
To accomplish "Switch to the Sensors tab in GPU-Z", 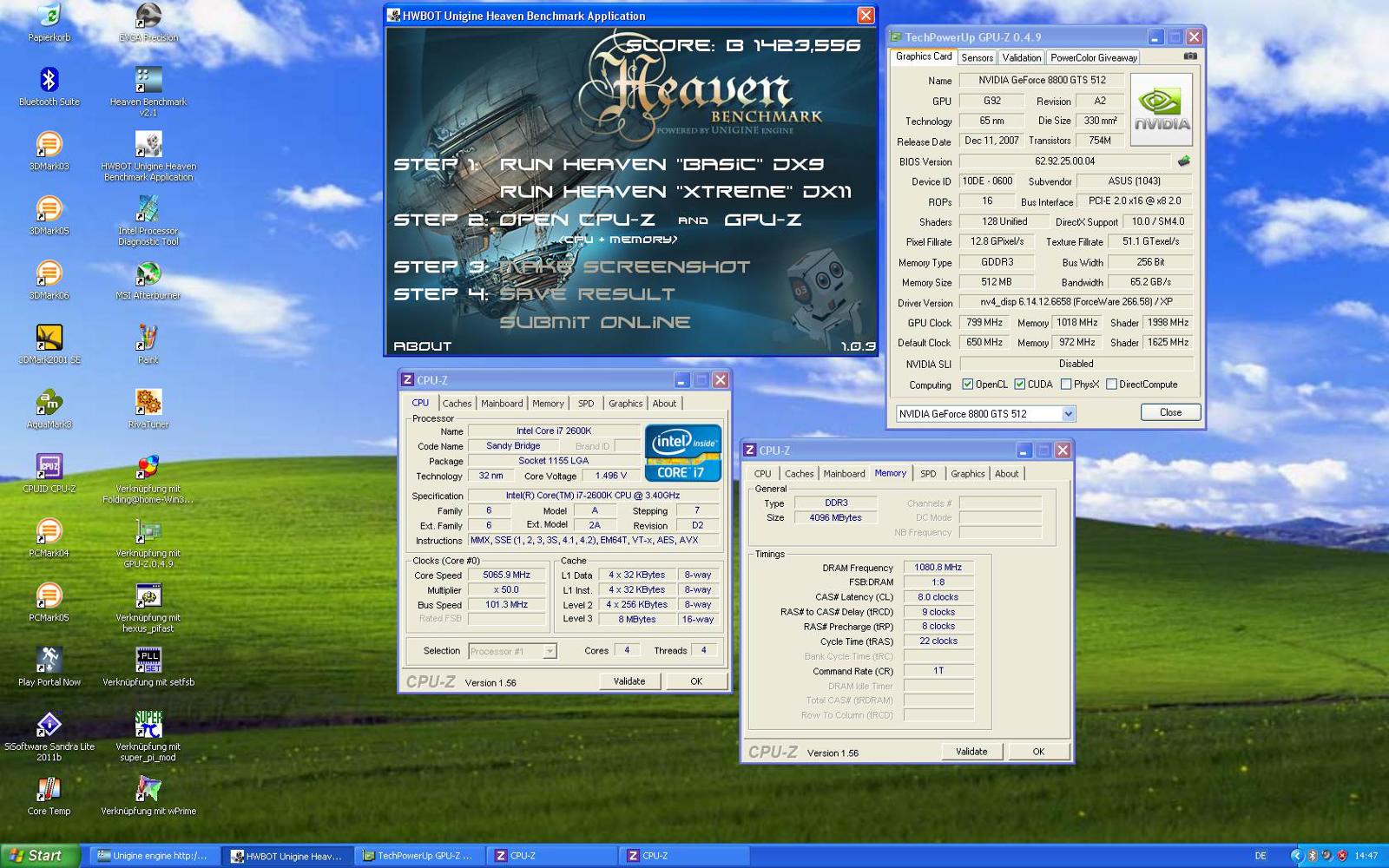I will click(x=977, y=58).
